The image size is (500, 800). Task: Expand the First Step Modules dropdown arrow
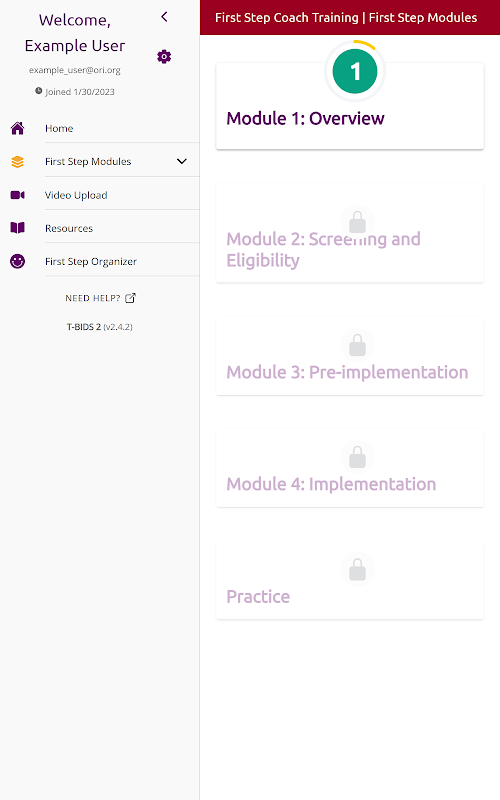[182, 161]
